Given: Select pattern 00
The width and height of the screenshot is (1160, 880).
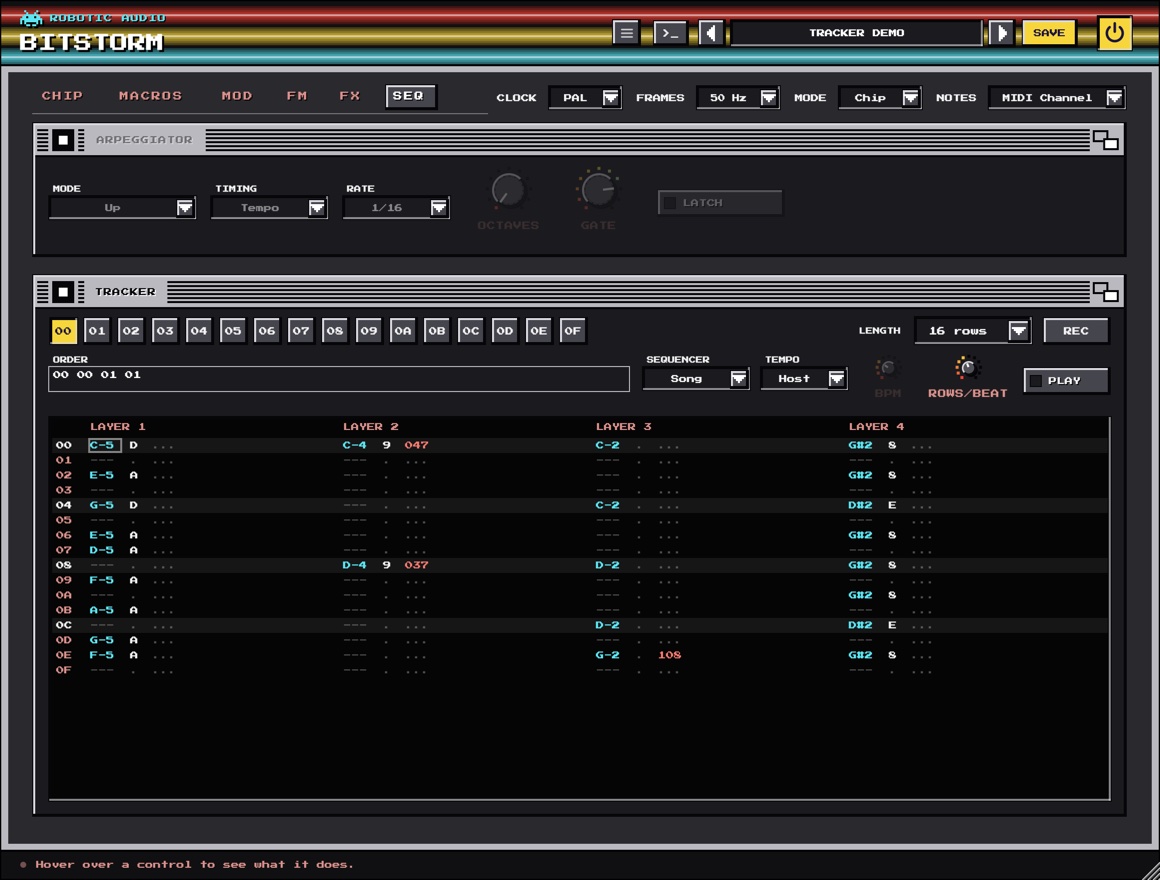Looking at the screenshot, I should pyautogui.click(x=64, y=331).
